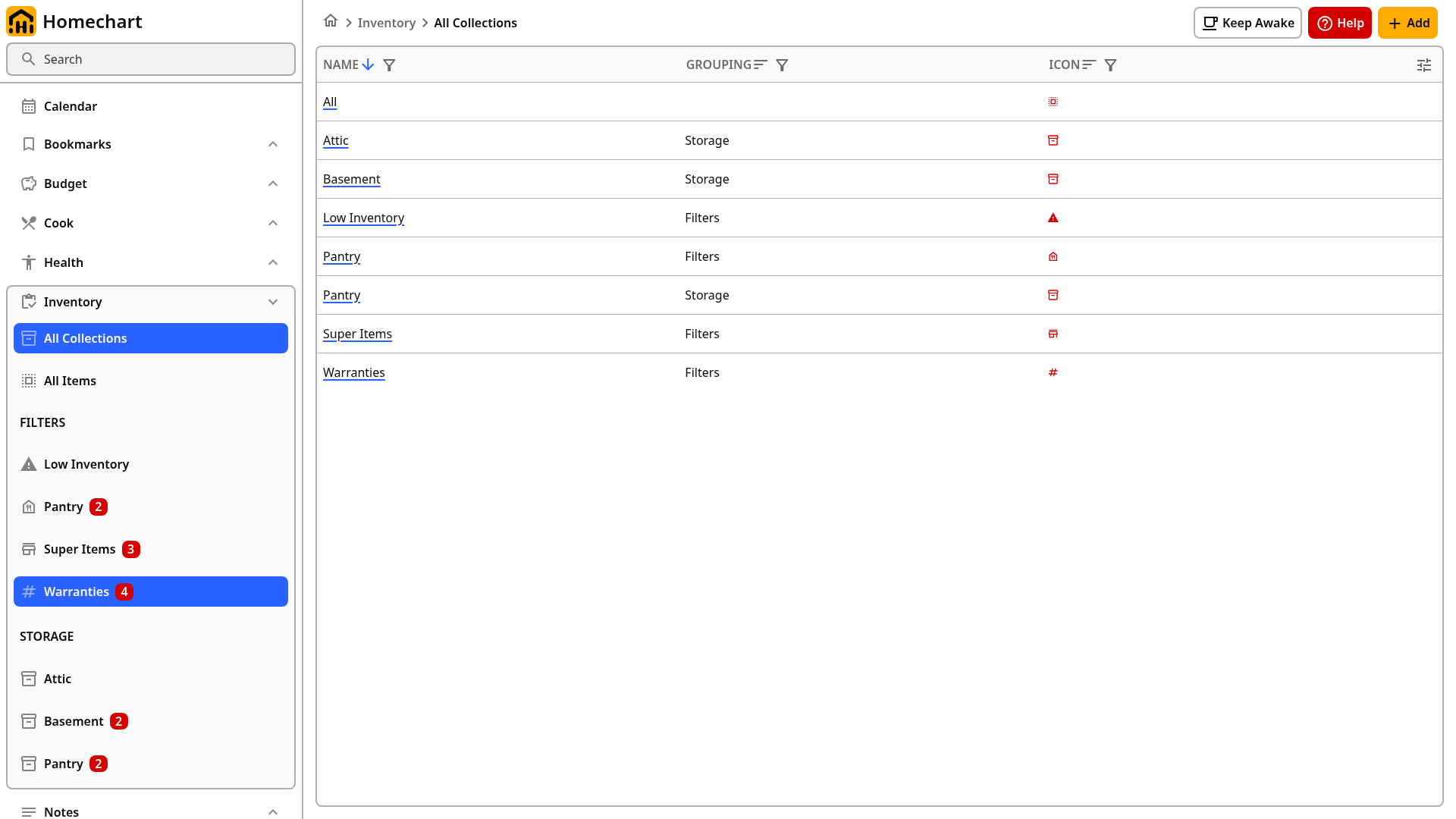Viewport: 1456px width, 819px height.
Task: Click the Add button
Action: click(1407, 23)
